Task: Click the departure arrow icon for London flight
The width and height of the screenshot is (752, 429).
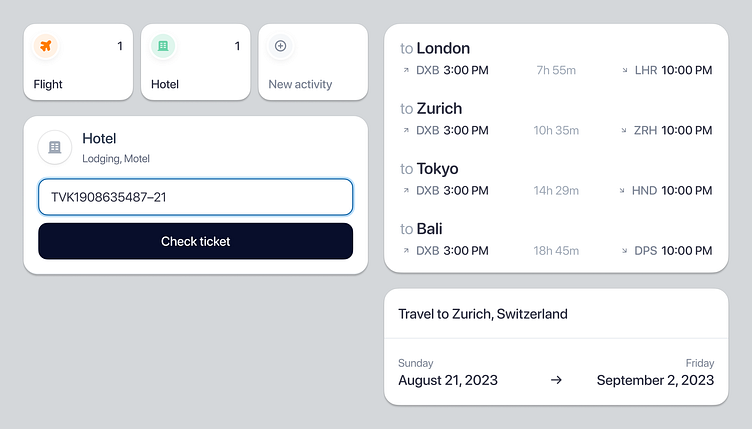Action: [406, 71]
